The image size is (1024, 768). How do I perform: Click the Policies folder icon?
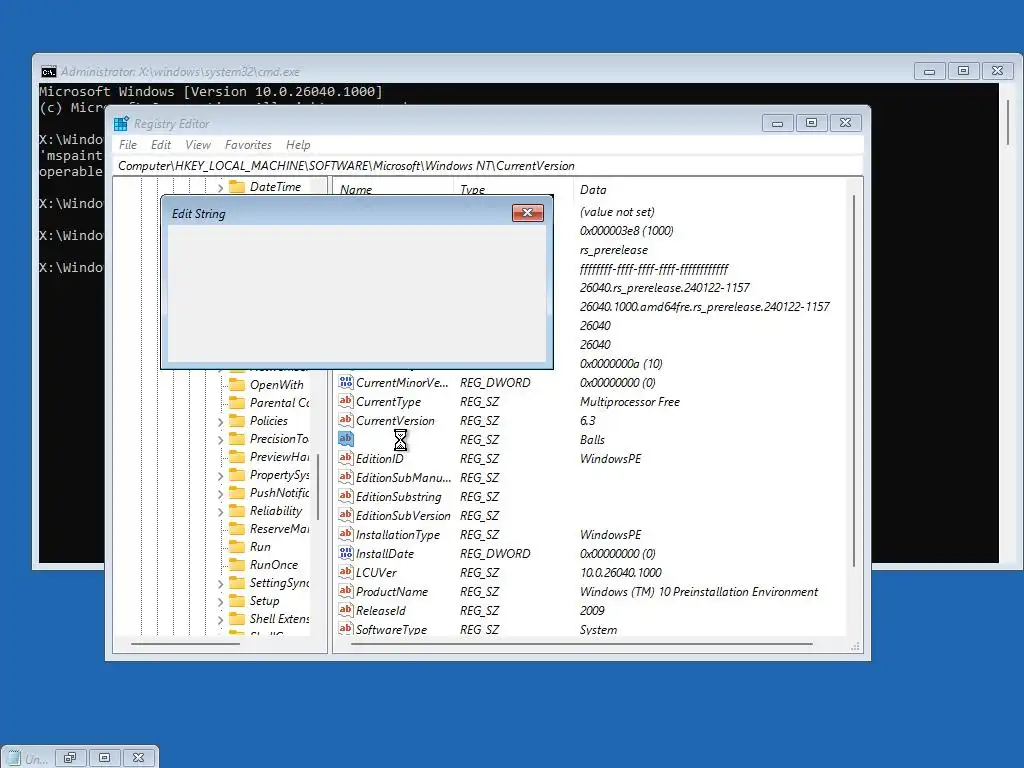tap(236, 421)
